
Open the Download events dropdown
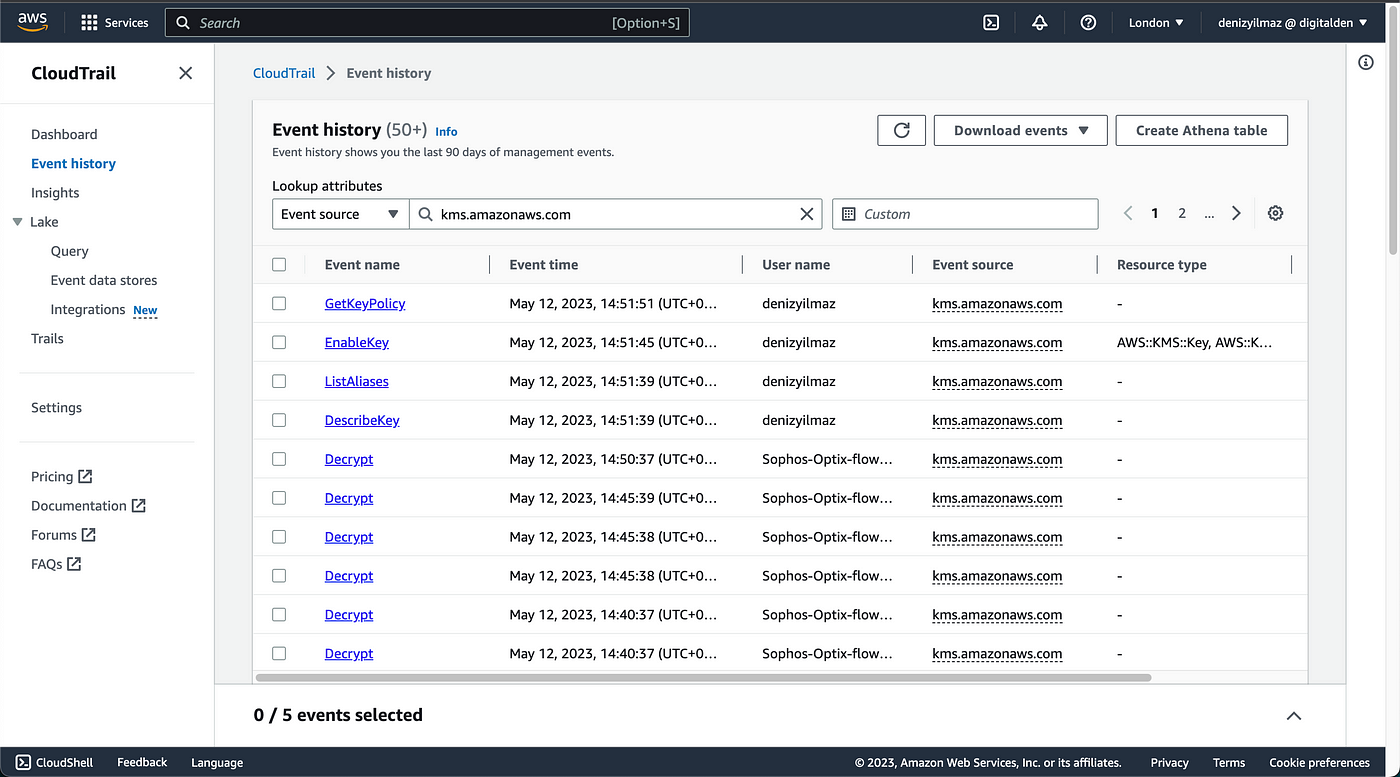coord(1020,130)
